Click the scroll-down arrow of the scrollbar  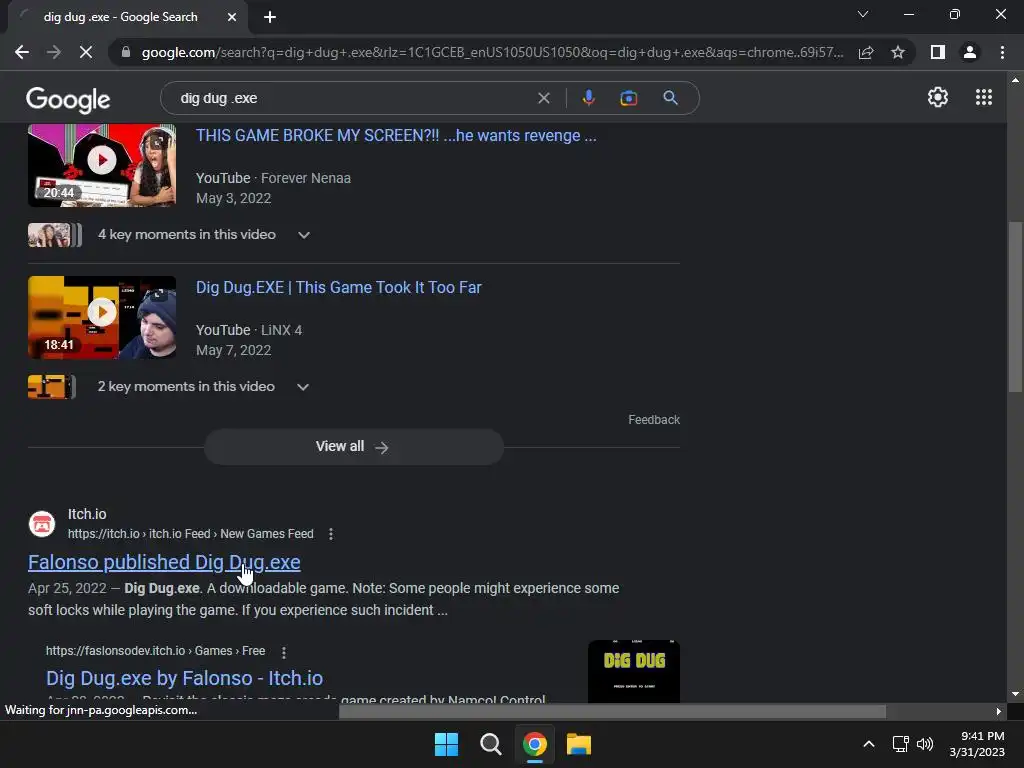click(1015, 694)
